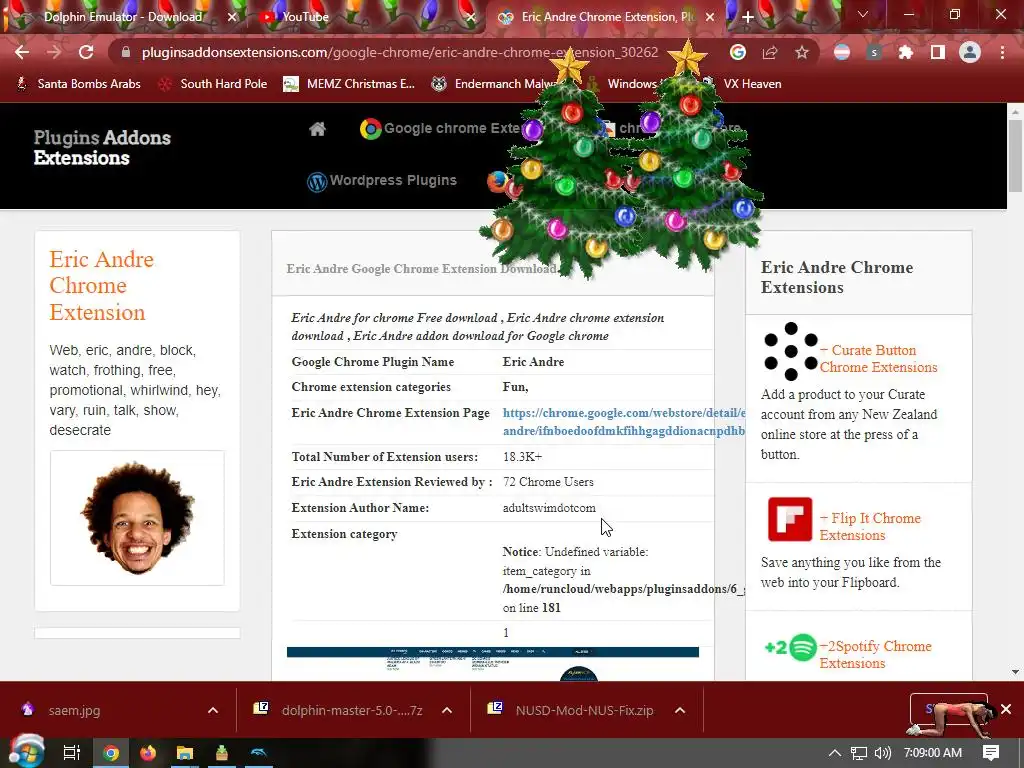This screenshot has width=1024, height=768.
Task: Click the extension screenshot preview image
Action: click(492, 664)
